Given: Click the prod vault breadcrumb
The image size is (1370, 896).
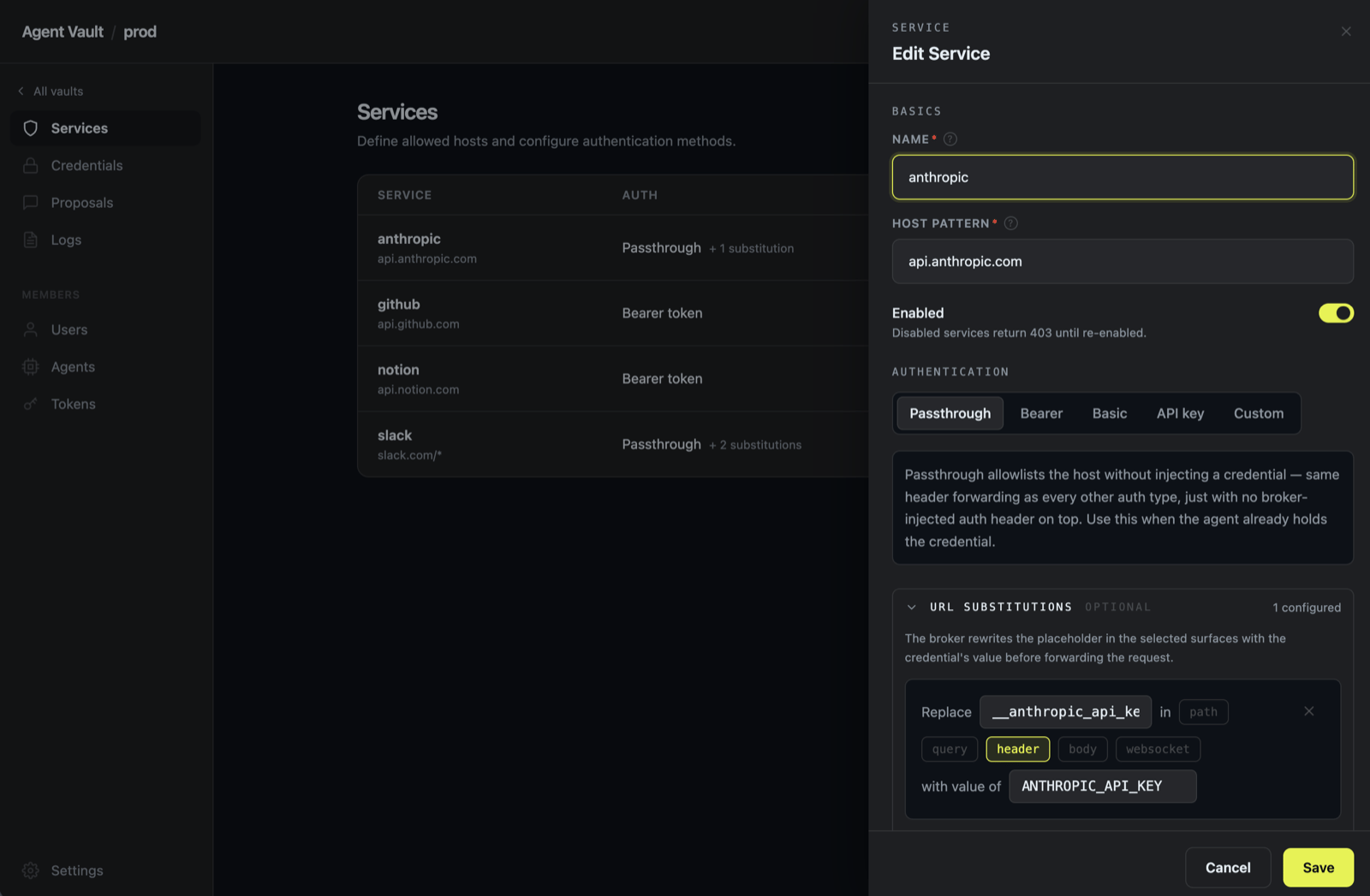Looking at the screenshot, I should pyautogui.click(x=140, y=32).
